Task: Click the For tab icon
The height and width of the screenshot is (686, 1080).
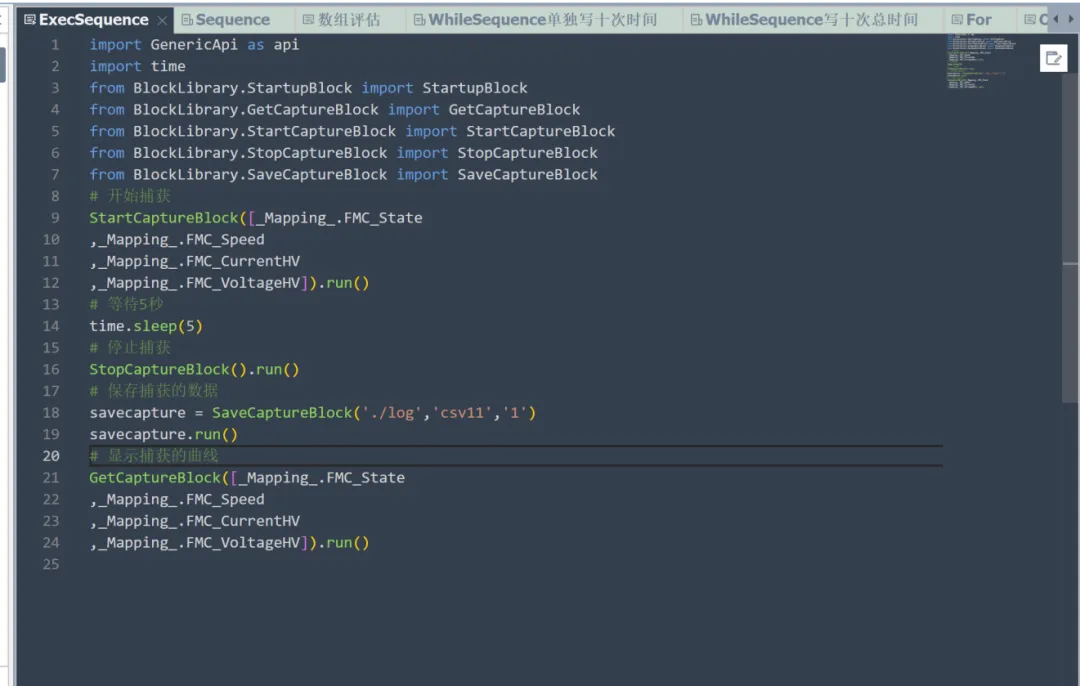Action: pyautogui.click(x=957, y=20)
